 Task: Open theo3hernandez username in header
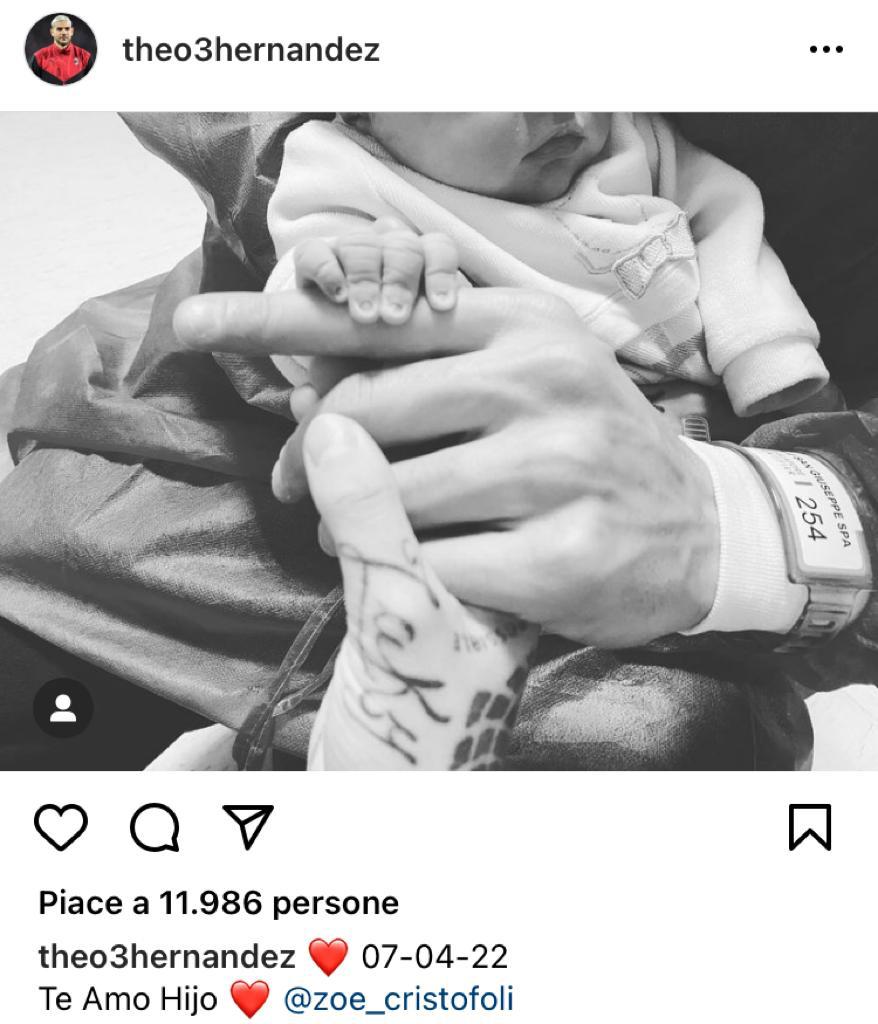click(x=251, y=50)
